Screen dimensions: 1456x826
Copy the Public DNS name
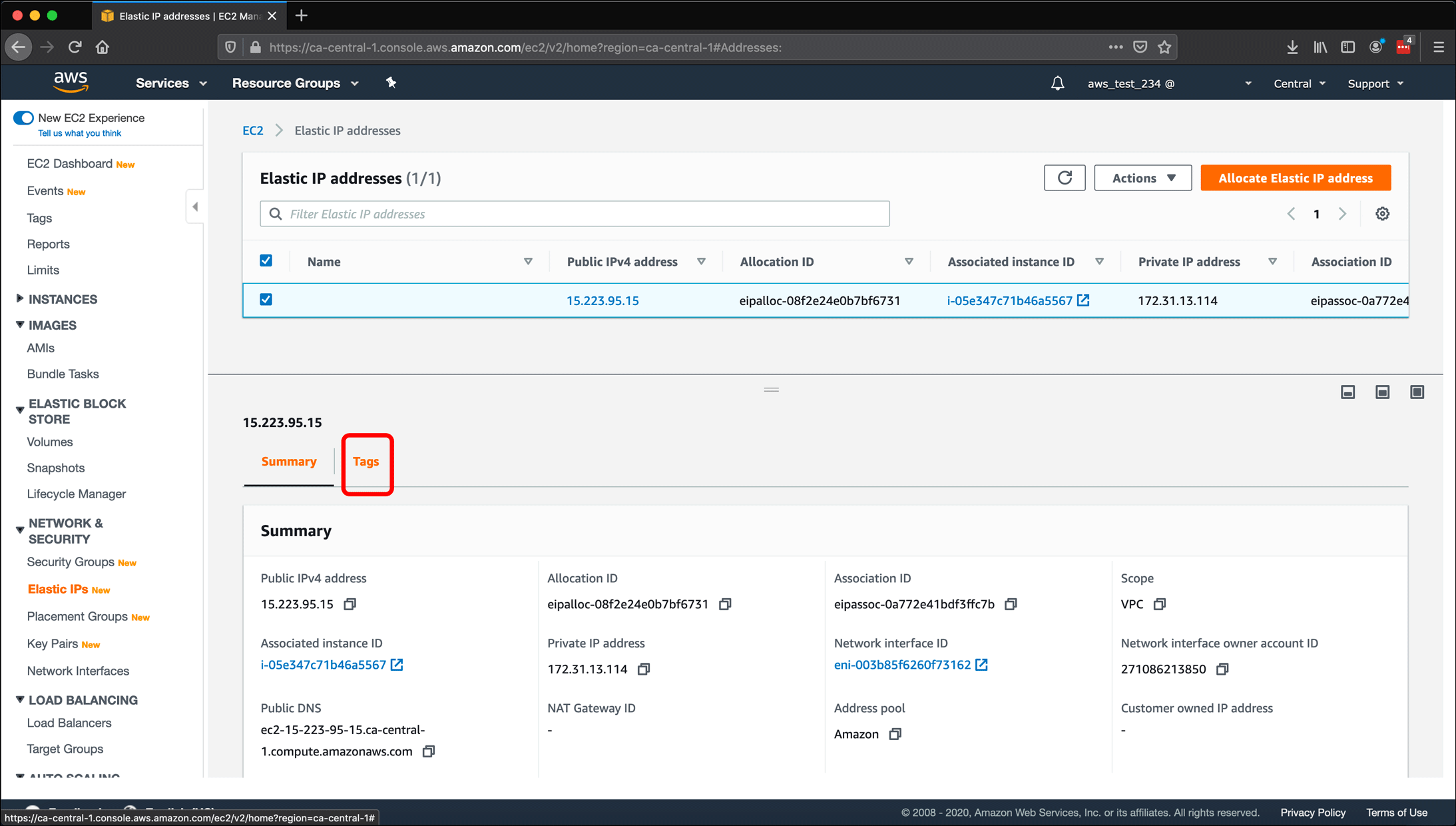[x=429, y=751]
